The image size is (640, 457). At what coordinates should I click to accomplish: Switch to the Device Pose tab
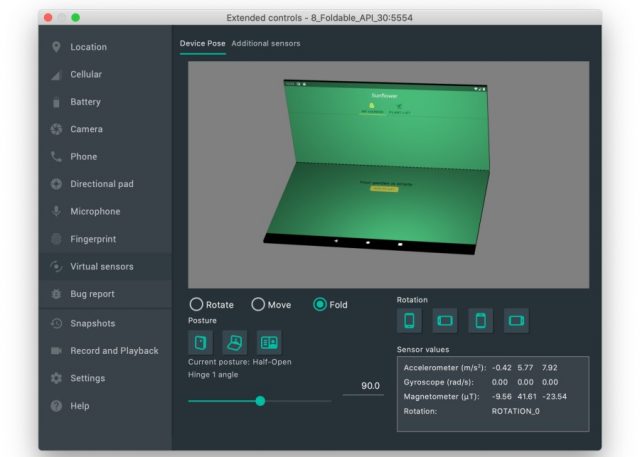pos(202,44)
